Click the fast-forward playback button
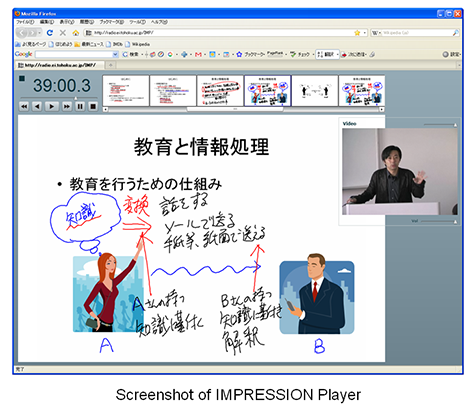 67,107
